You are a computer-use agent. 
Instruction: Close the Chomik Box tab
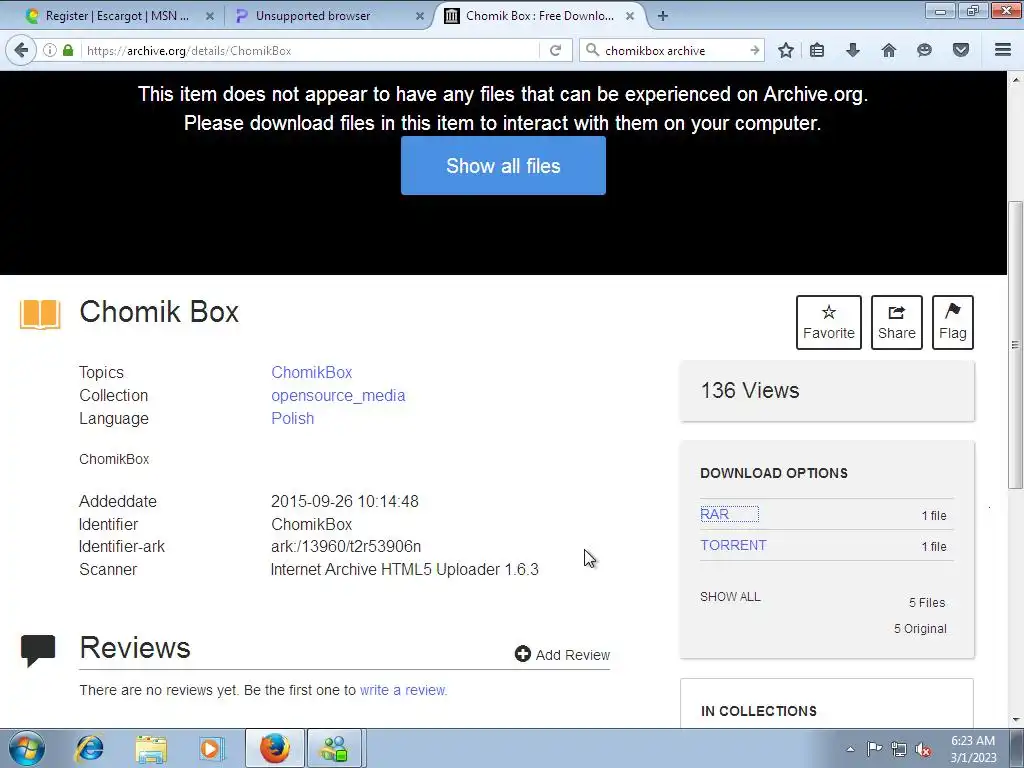point(630,16)
